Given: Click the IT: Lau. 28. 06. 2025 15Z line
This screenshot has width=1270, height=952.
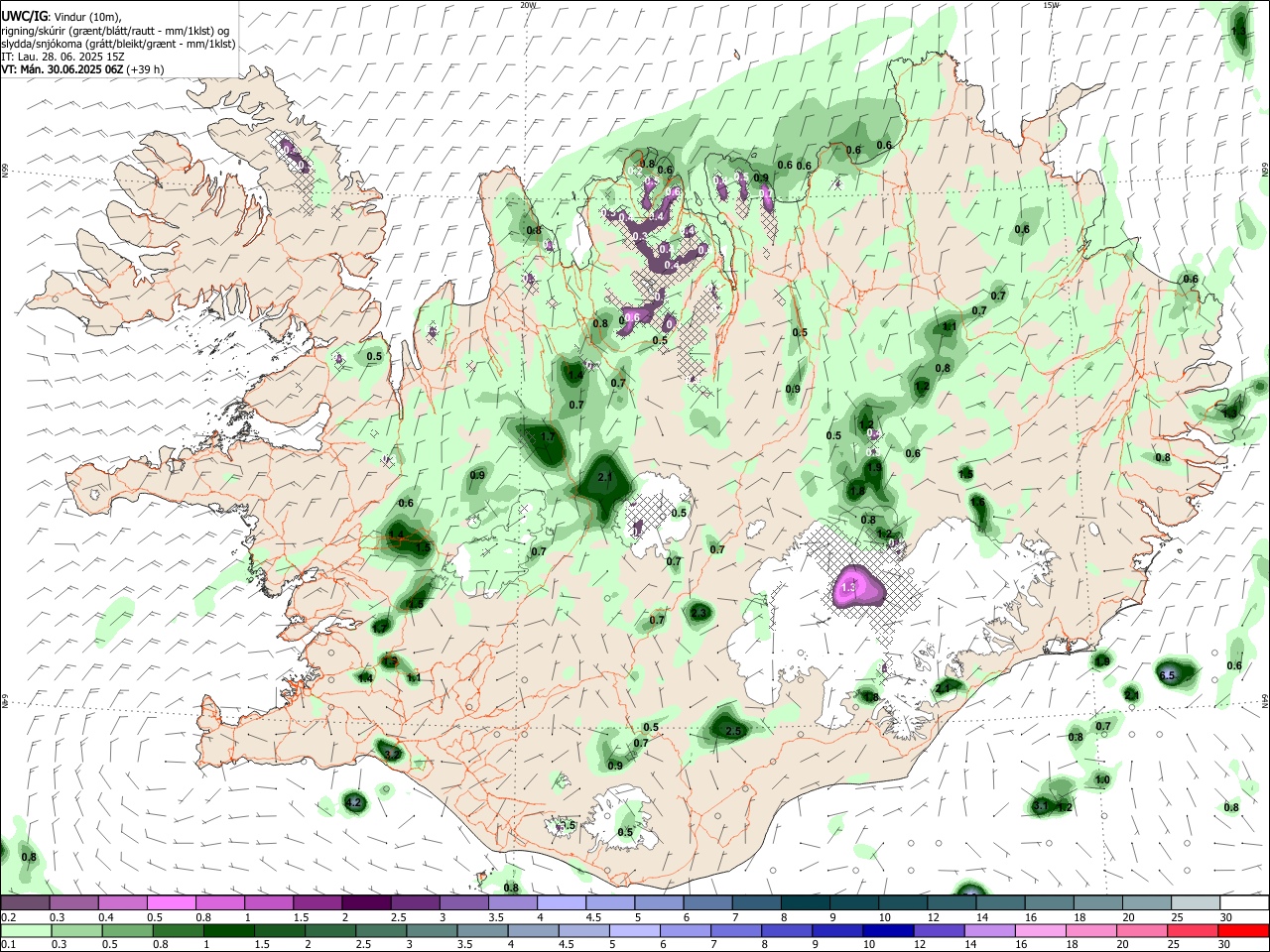Looking at the screenshot, I should [63, 57].
